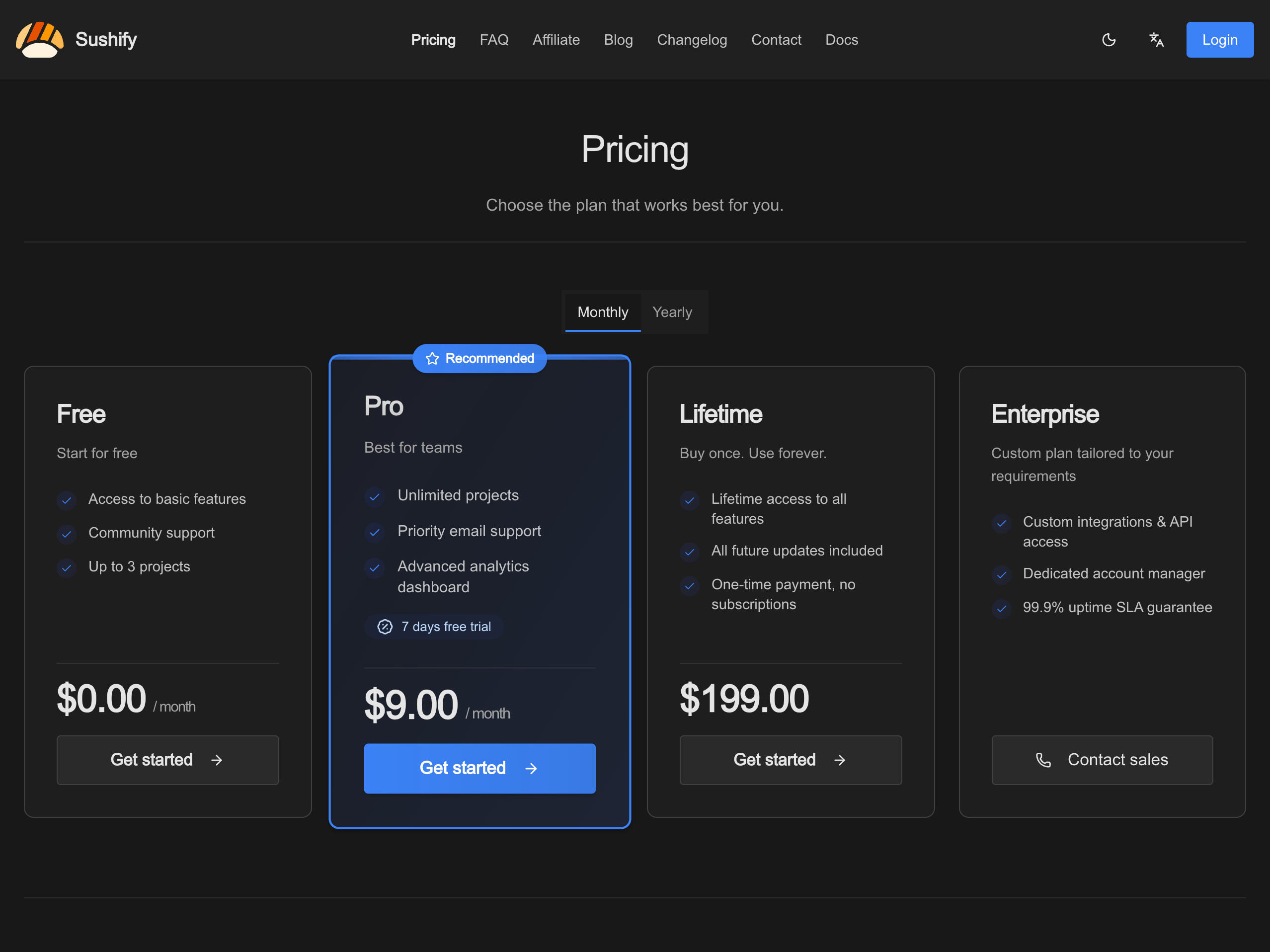Select the Monthly billing tab

602,313
